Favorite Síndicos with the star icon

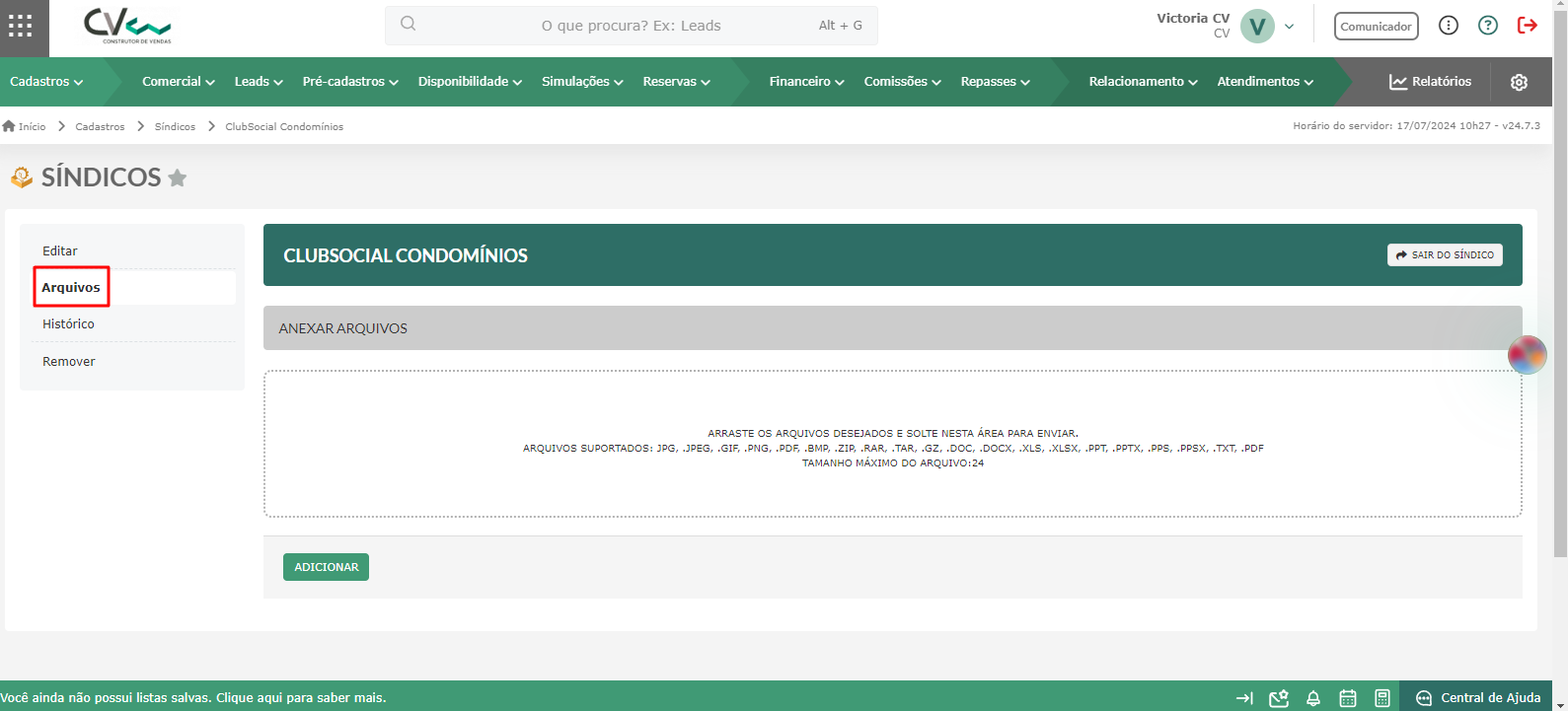click(x=178, y=178)
